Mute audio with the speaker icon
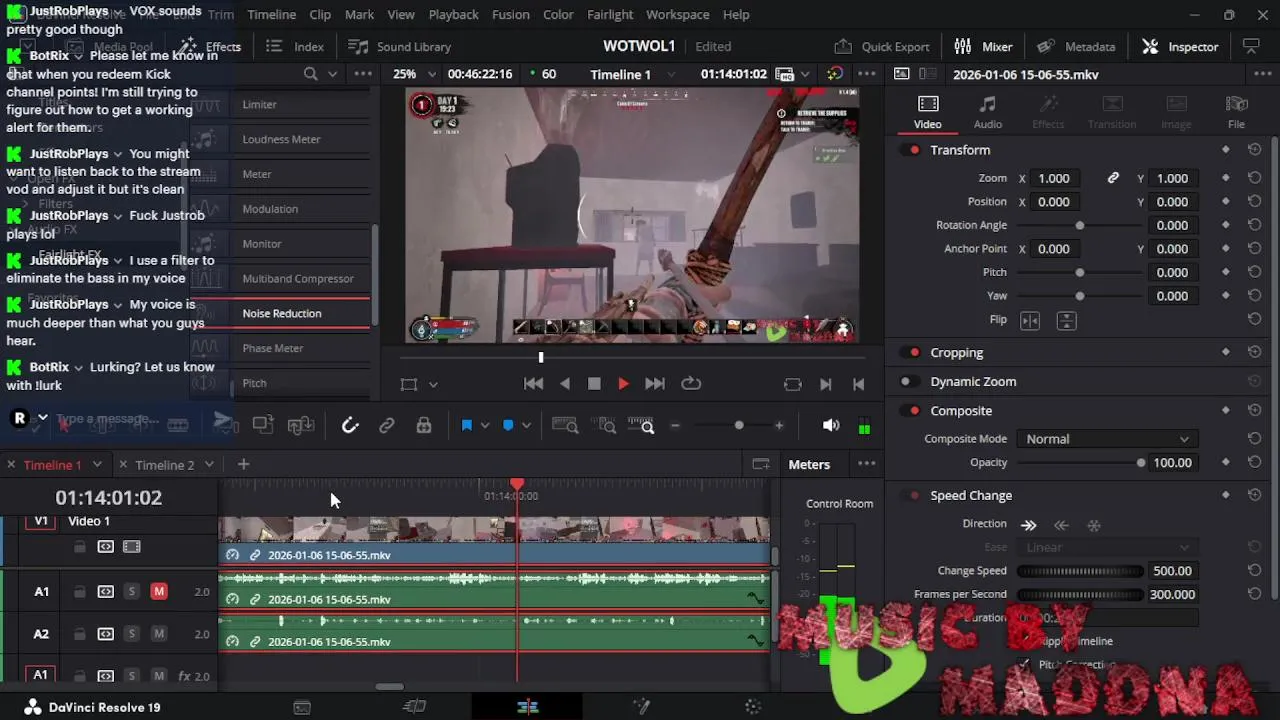 click(831, 425)
